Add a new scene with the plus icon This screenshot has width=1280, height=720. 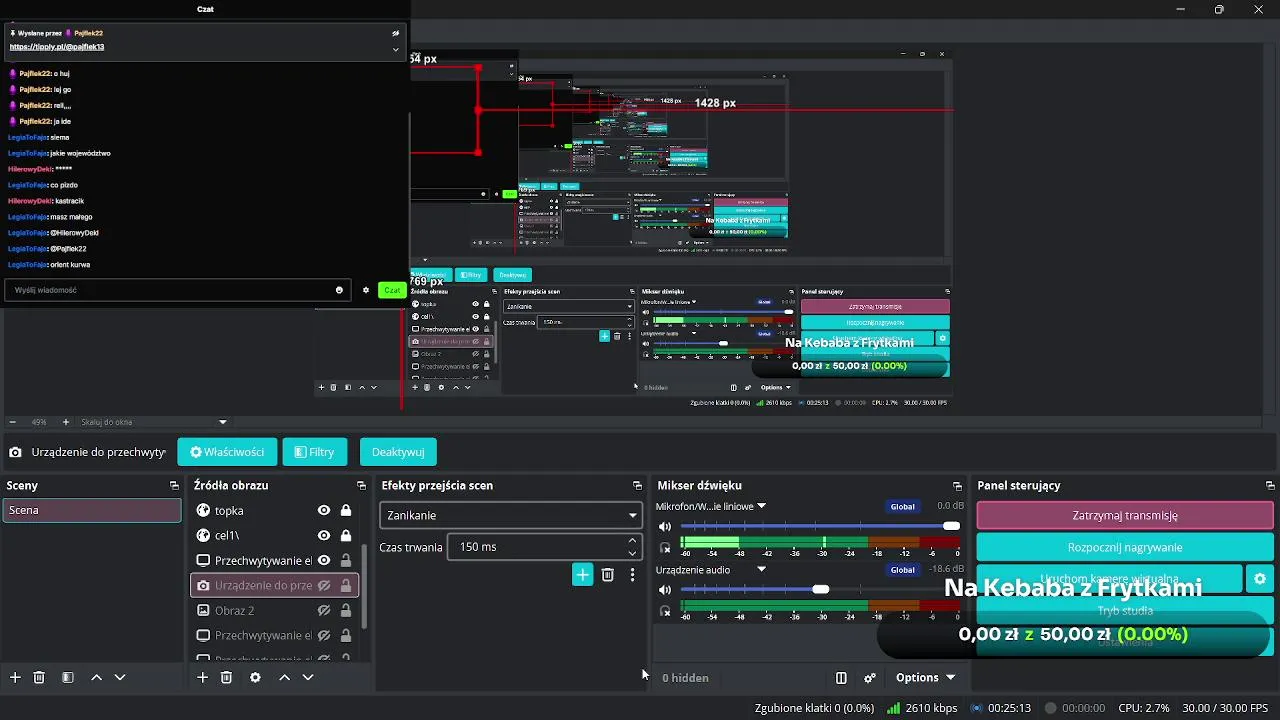point(15,677)
